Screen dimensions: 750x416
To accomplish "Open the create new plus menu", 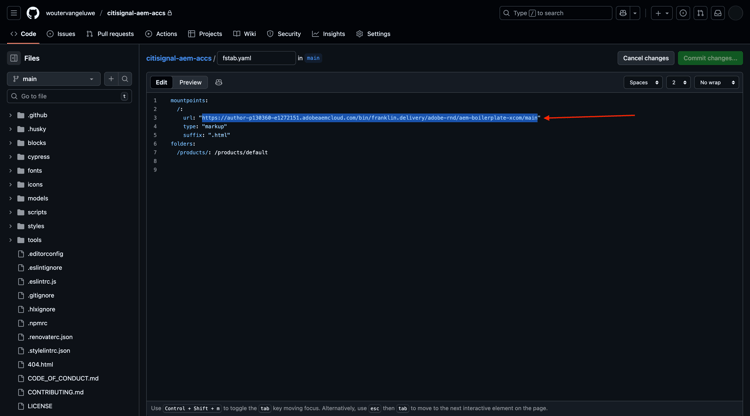I will (x=662, y=13).
